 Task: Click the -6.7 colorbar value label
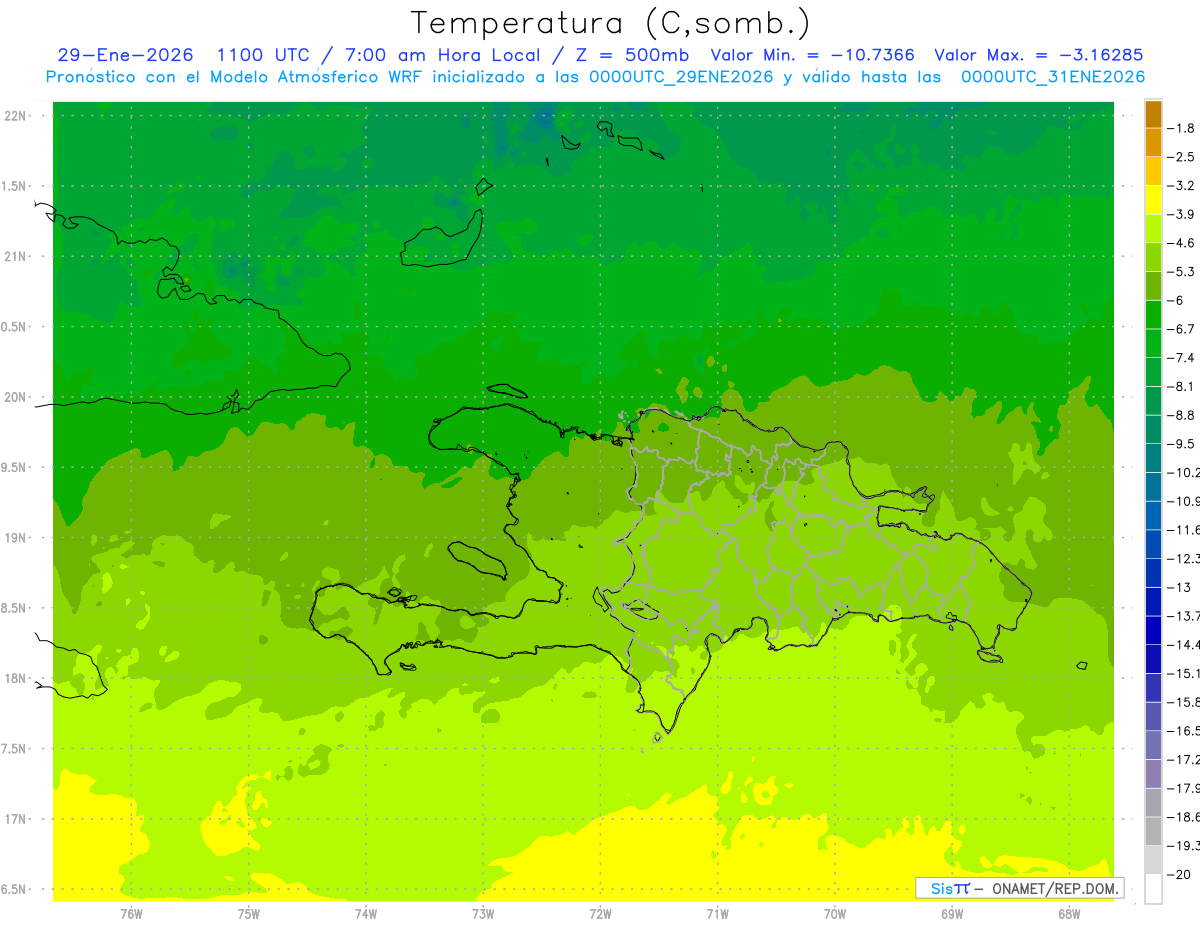click(1181, 329)
